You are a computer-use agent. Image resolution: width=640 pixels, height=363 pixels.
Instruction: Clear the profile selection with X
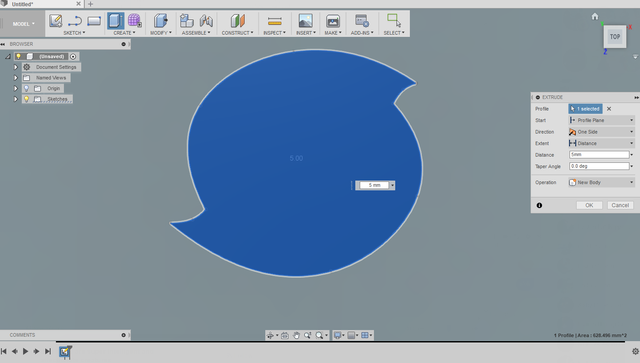[x=609, y=109]
